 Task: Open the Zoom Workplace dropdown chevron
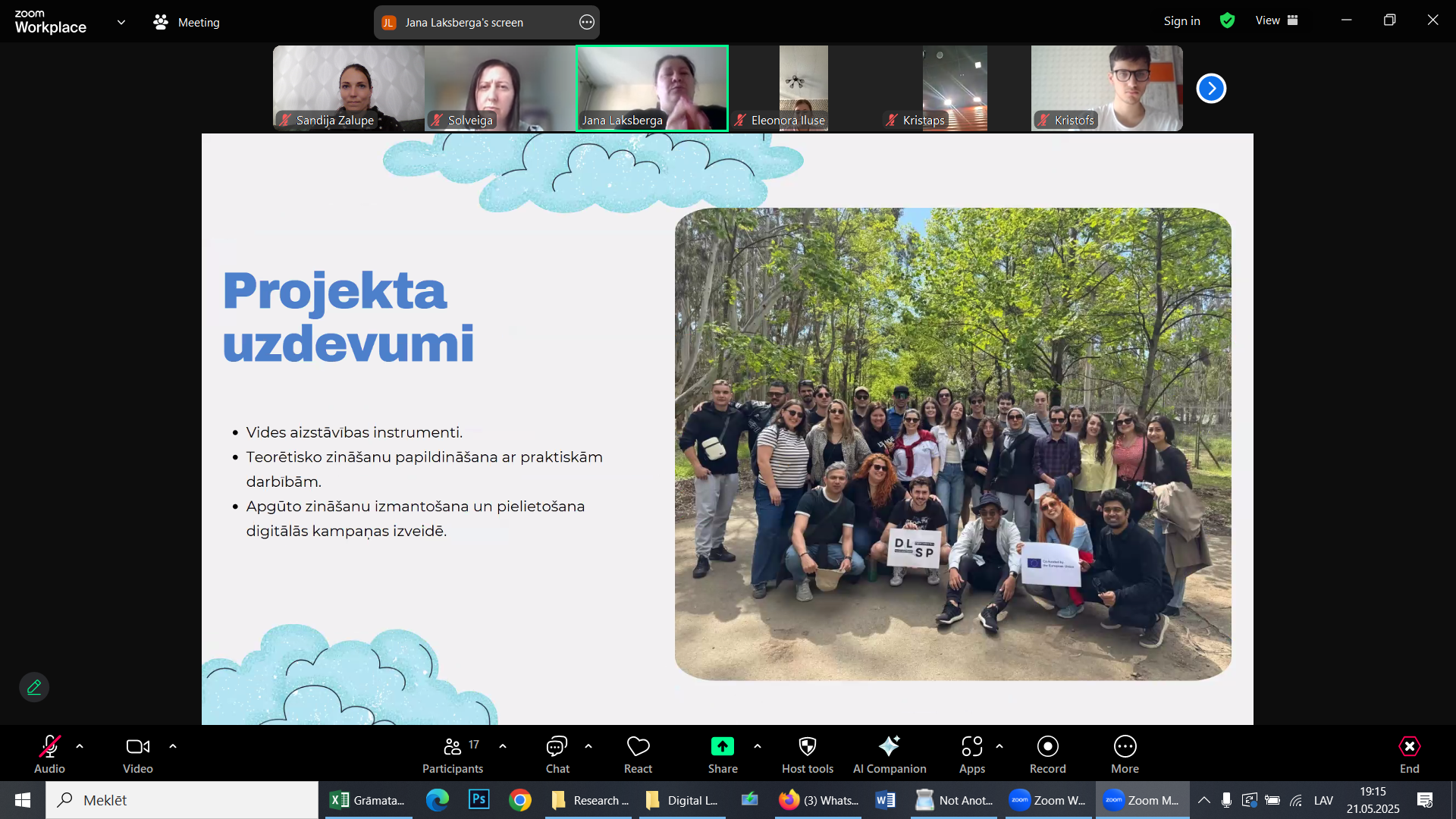(x=121, y=22)
